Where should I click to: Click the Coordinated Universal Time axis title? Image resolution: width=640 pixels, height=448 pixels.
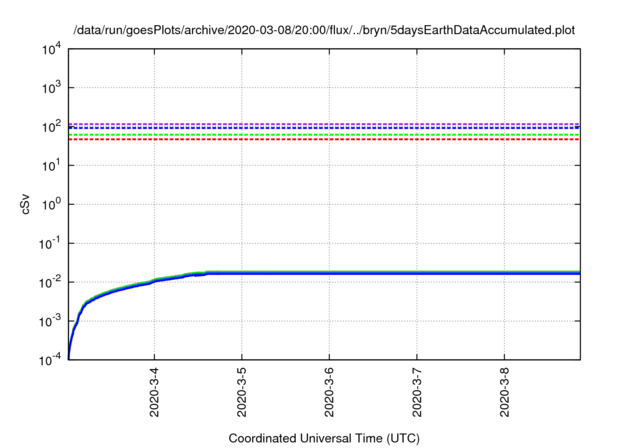point(324,438)
